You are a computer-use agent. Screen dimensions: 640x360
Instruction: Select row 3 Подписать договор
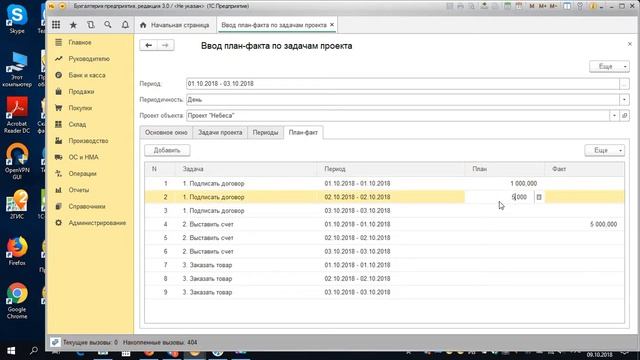(384, 211)
